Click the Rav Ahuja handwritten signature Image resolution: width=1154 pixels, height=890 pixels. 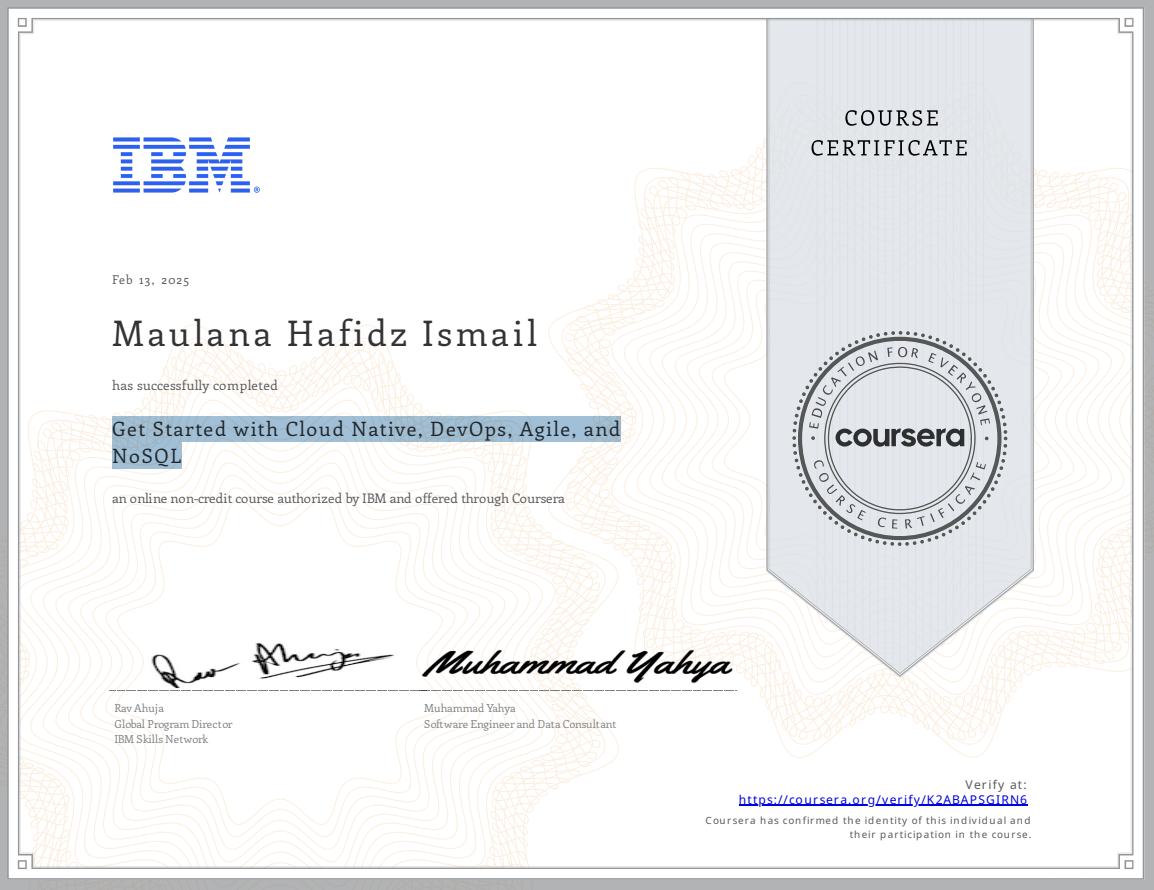[x=270, y=664]
